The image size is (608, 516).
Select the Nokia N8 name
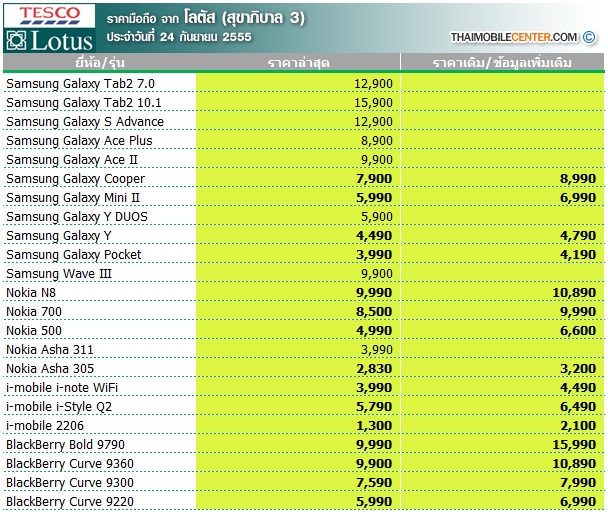pyautogui.click(x=31, y=293)
